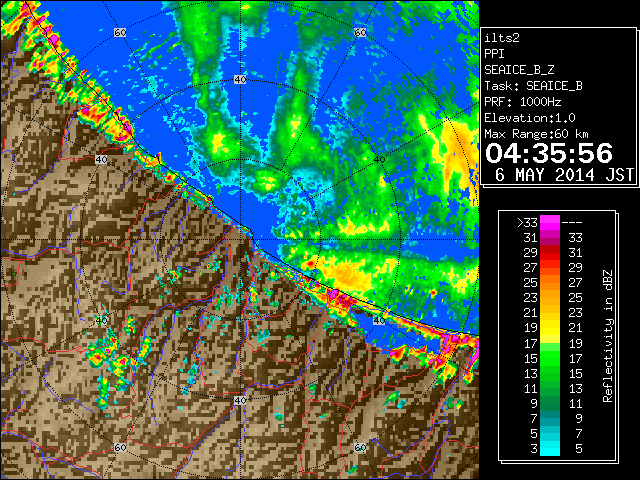Click the "PRF: 1000Hz" text

coord(523,102)
